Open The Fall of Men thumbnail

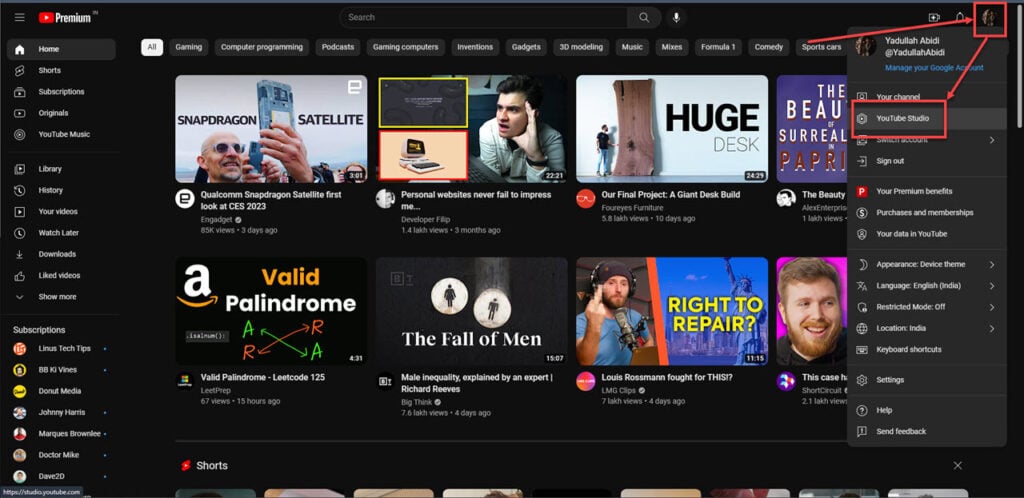click(x=472, y=311)
